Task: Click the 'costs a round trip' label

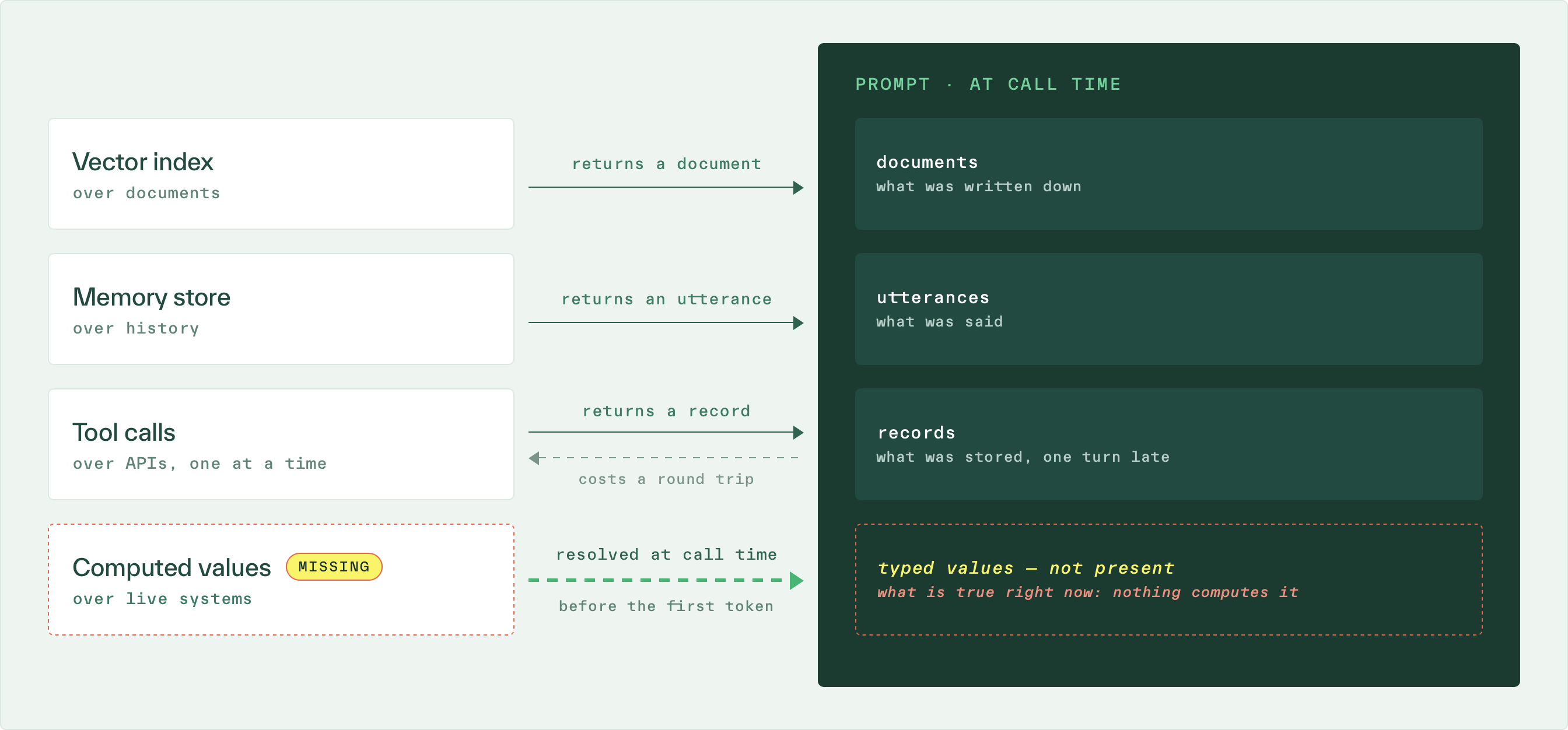Action: 666,479
